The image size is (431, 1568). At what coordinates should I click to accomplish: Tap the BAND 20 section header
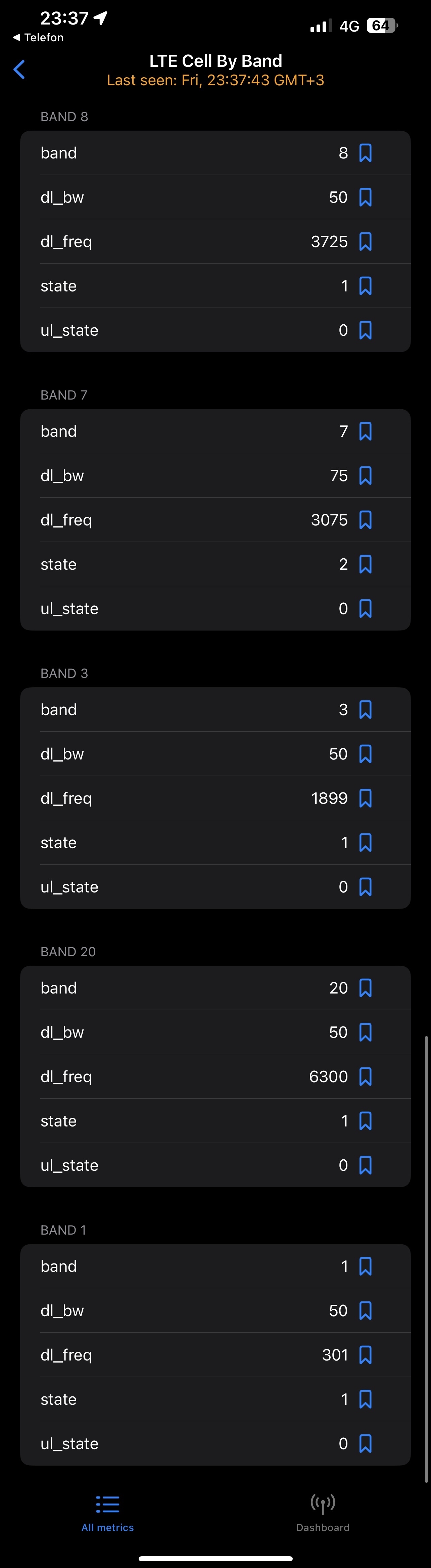tap(68, 952)
